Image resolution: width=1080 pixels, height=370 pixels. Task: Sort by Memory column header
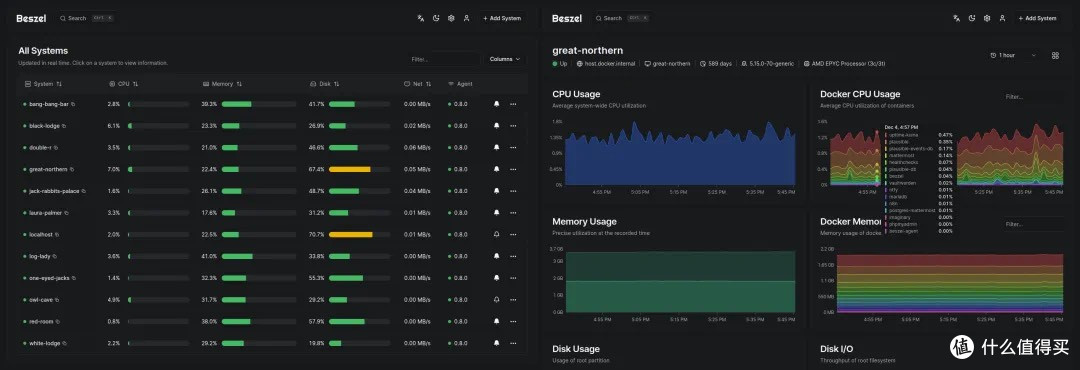(x=222, y=84)
